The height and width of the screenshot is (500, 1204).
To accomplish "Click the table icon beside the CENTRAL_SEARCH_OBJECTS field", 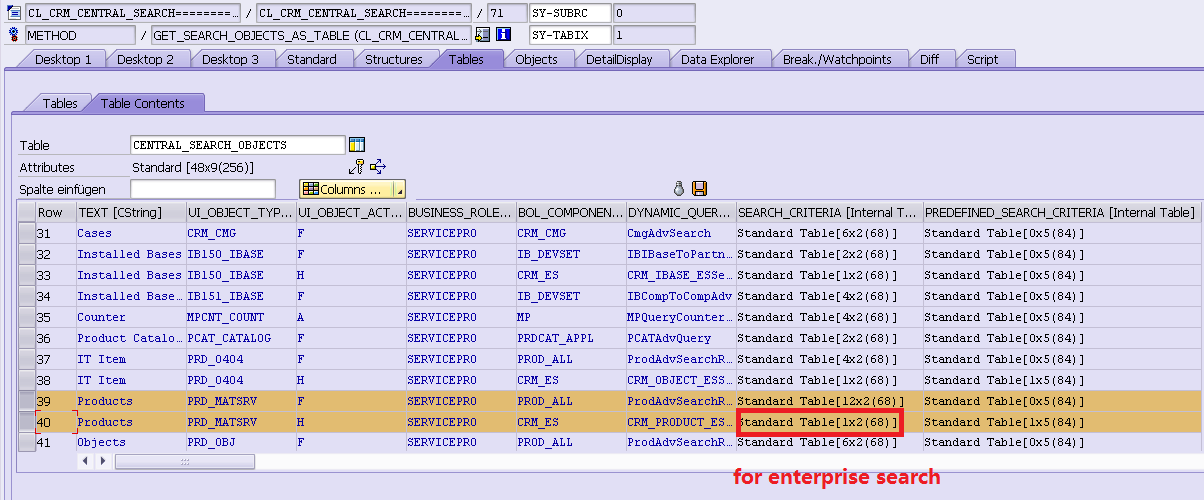I will tap(357, 145).
